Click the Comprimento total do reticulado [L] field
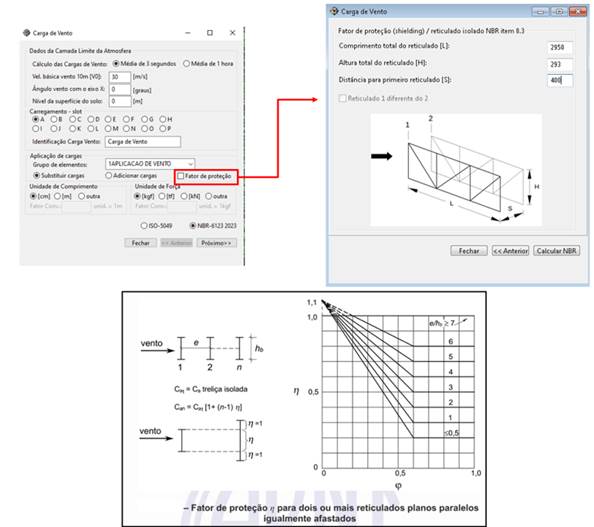Image resolution: width=594 pixels, height=527 pixels. click(560, 47)
